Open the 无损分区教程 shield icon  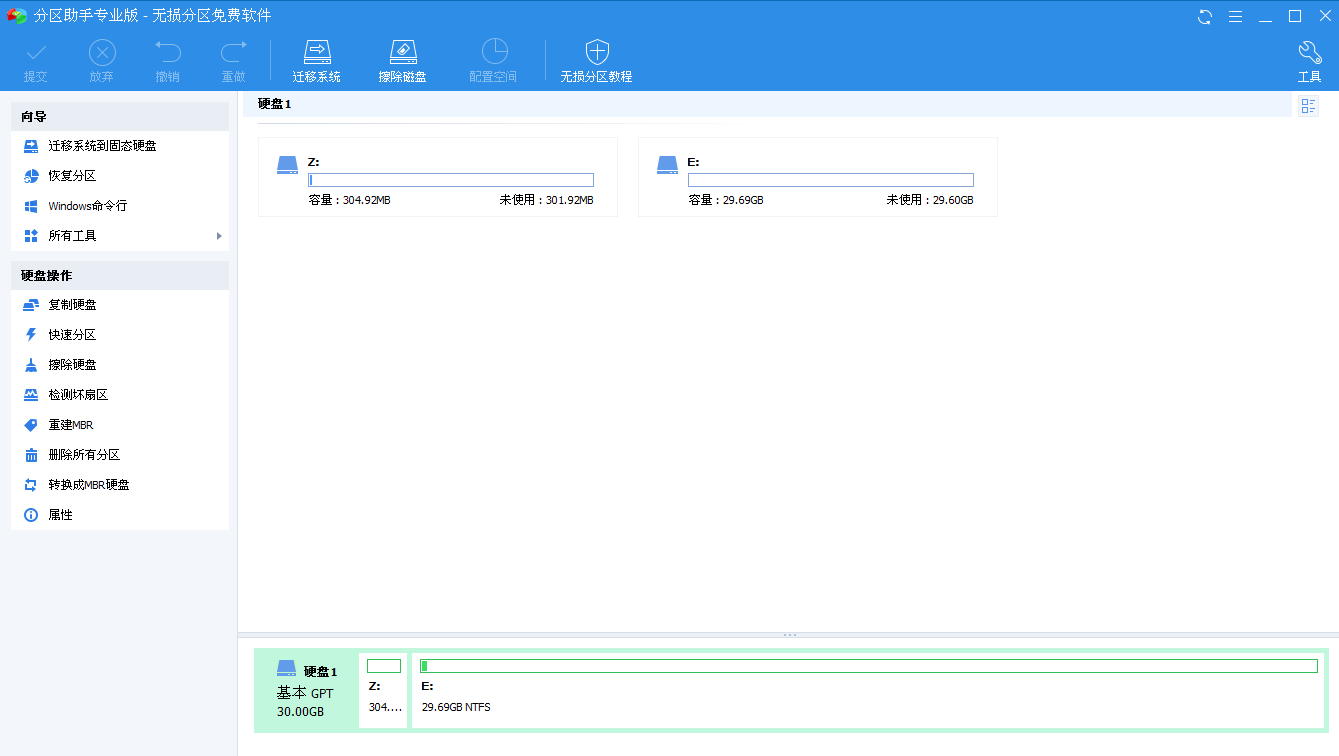[597, 53]
